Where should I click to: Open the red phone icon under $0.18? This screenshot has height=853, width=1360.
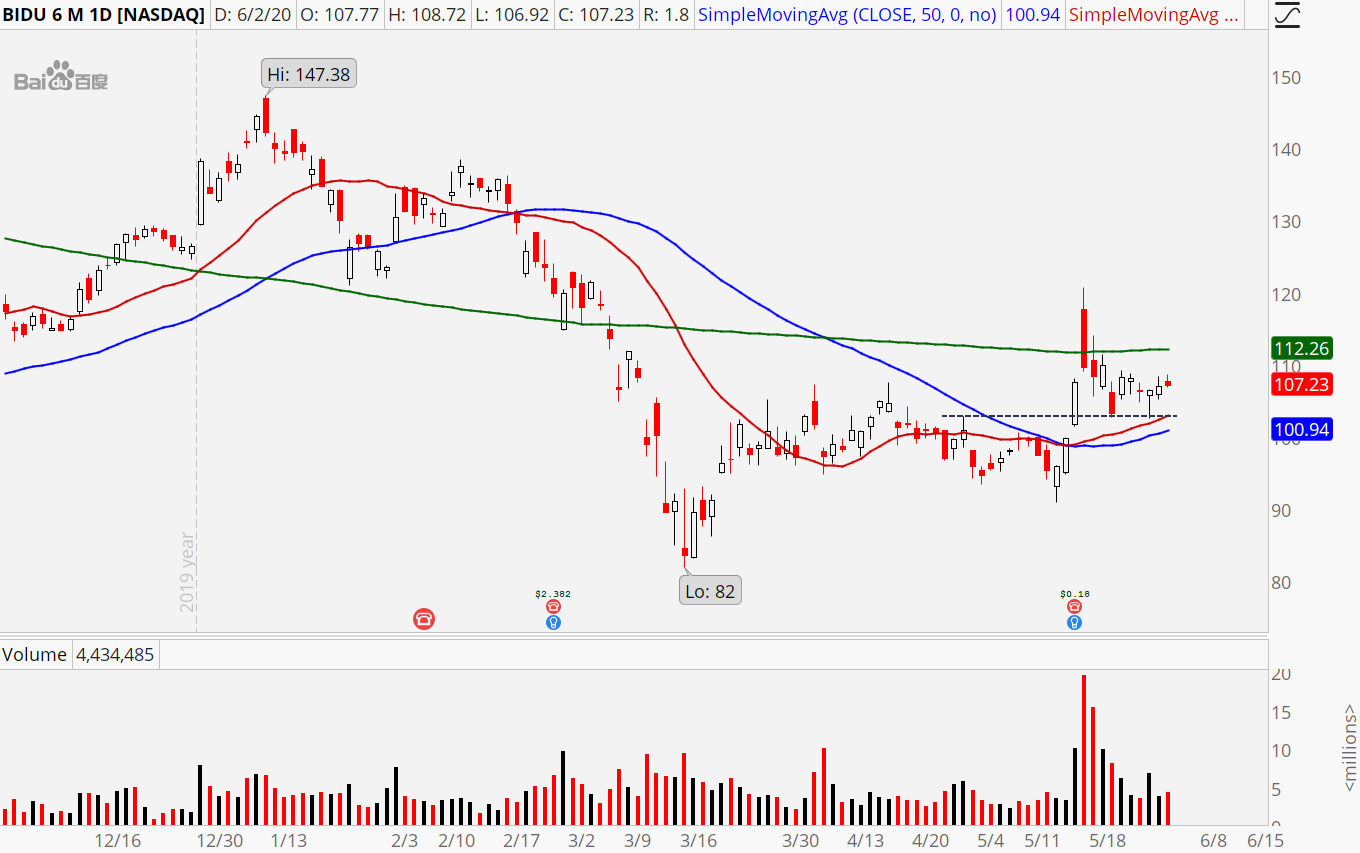click(1074, 607)
